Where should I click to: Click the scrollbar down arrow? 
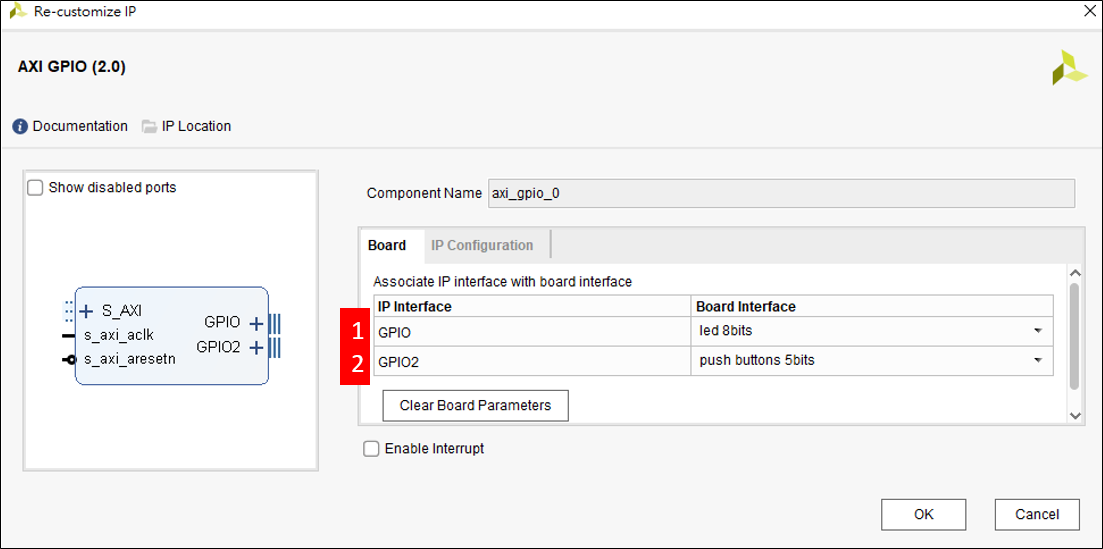(1074, 415)
